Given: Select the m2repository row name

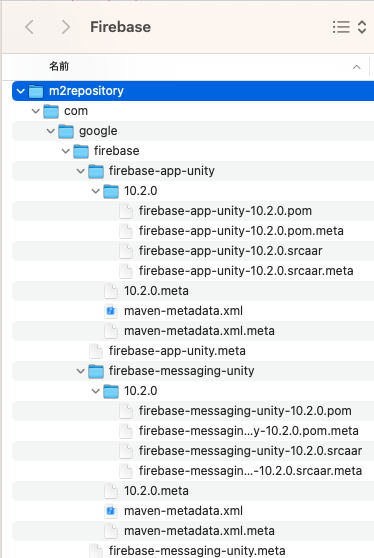Looking at the screenshot, I should tap(86, 91).
